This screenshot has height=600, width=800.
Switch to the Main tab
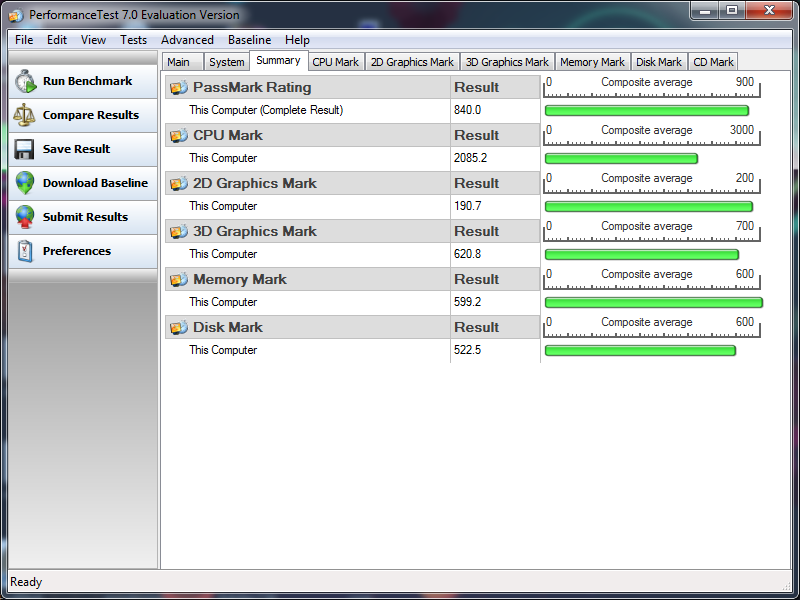pyautogui.click(x=183, y=62)
